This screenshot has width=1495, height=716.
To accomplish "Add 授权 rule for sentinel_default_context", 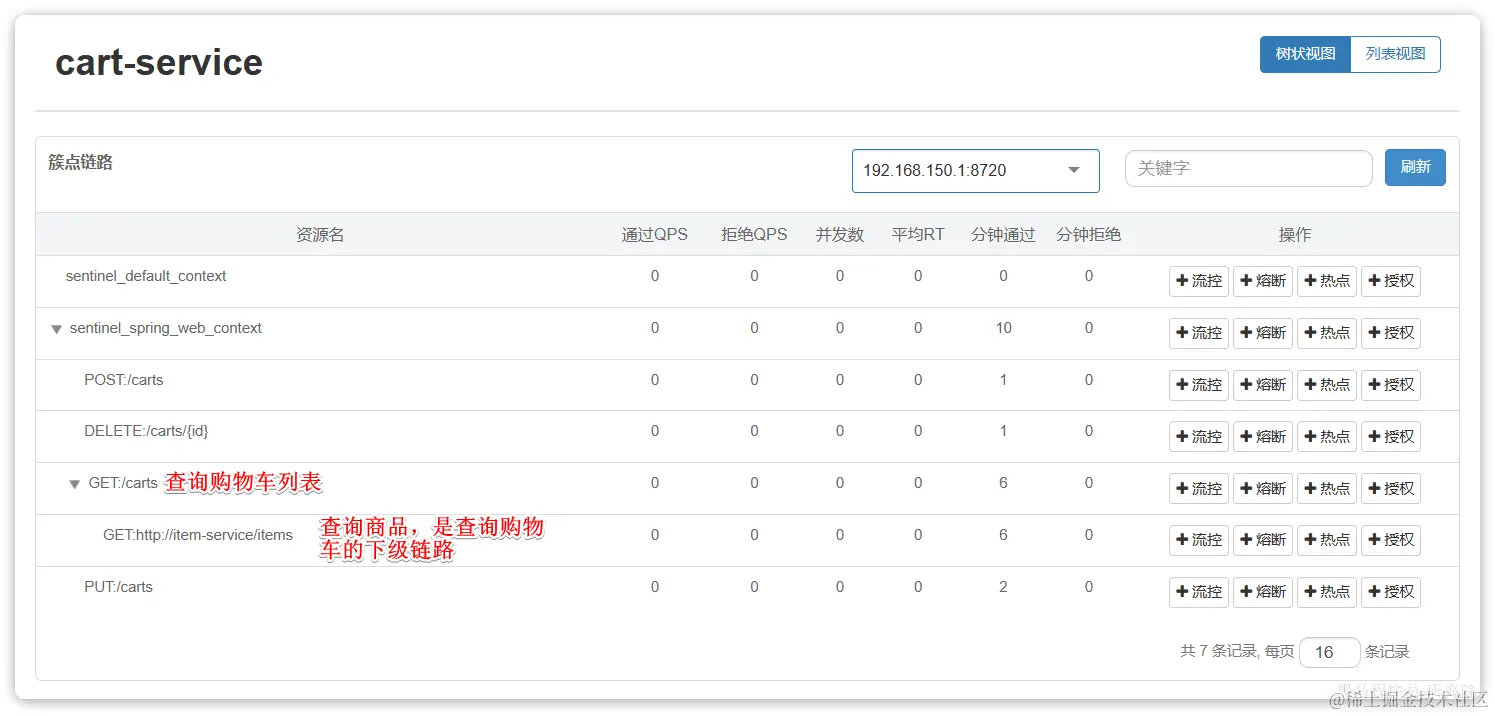I will tap(1391, 281).
